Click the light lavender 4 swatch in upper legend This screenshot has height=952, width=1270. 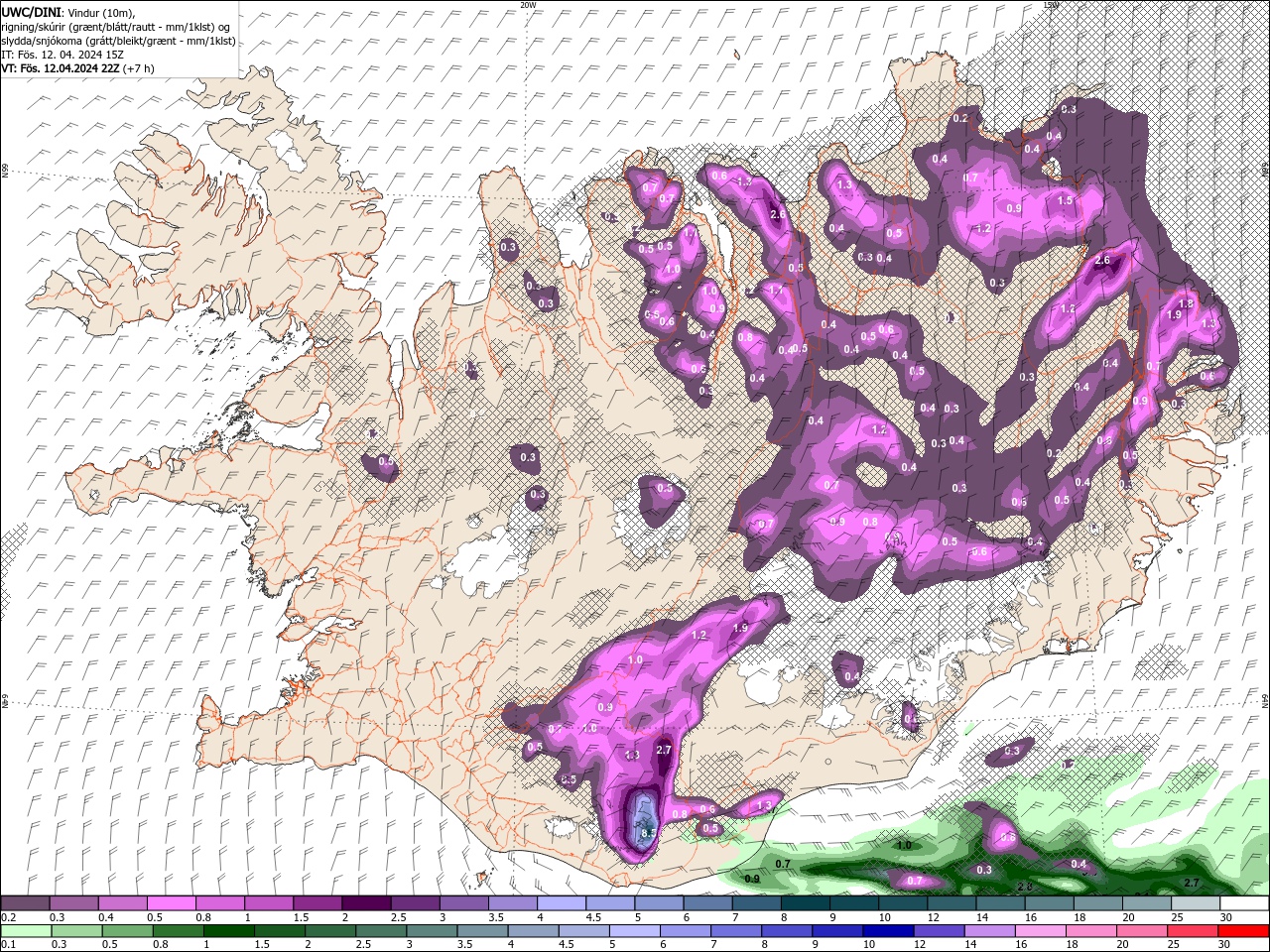coord(561,903)
